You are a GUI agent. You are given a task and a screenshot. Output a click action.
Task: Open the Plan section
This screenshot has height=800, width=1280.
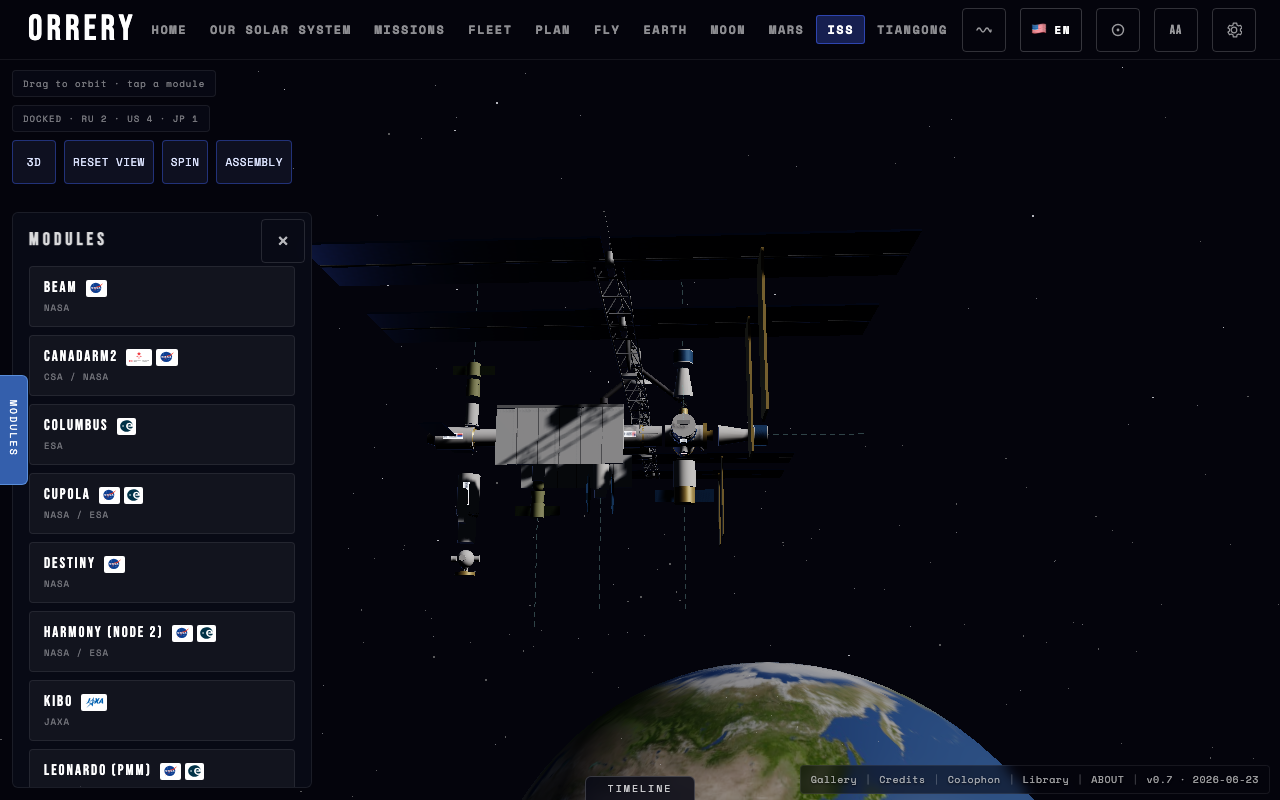coord(553,30)
